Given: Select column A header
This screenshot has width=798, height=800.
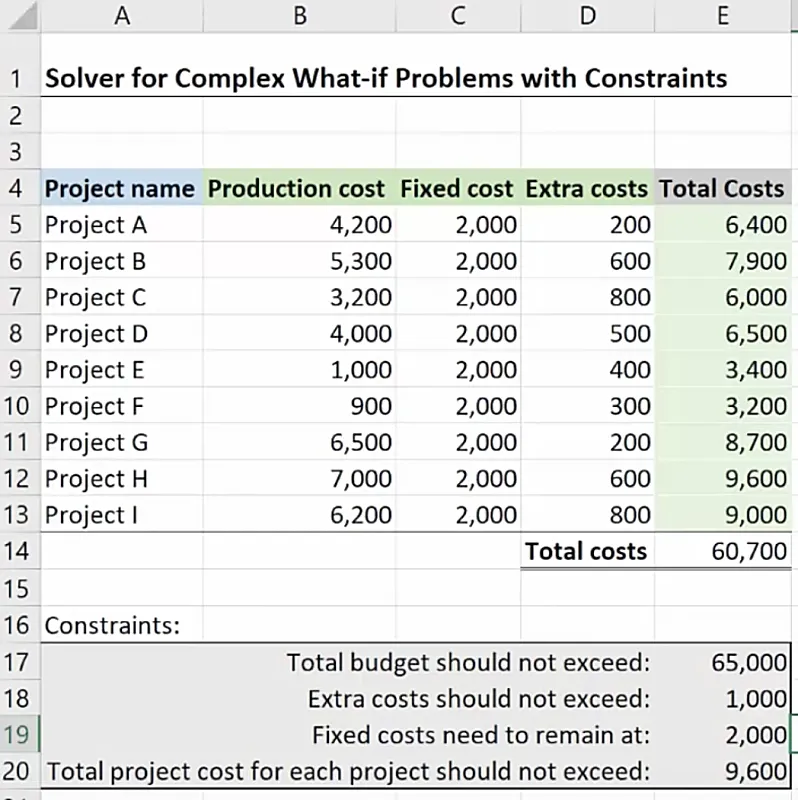Looking at the screenshot, I should (122, 14).
